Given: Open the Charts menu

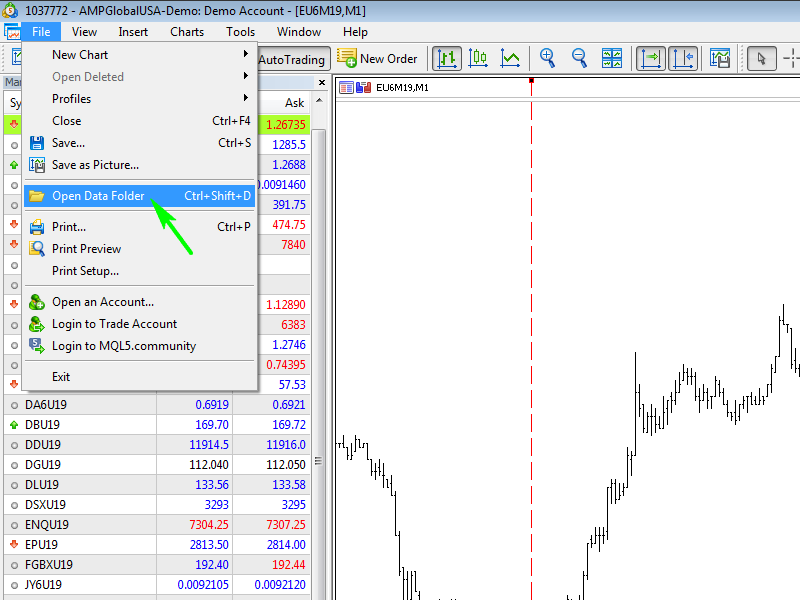Looking at the screenshot, I should 187,31.
